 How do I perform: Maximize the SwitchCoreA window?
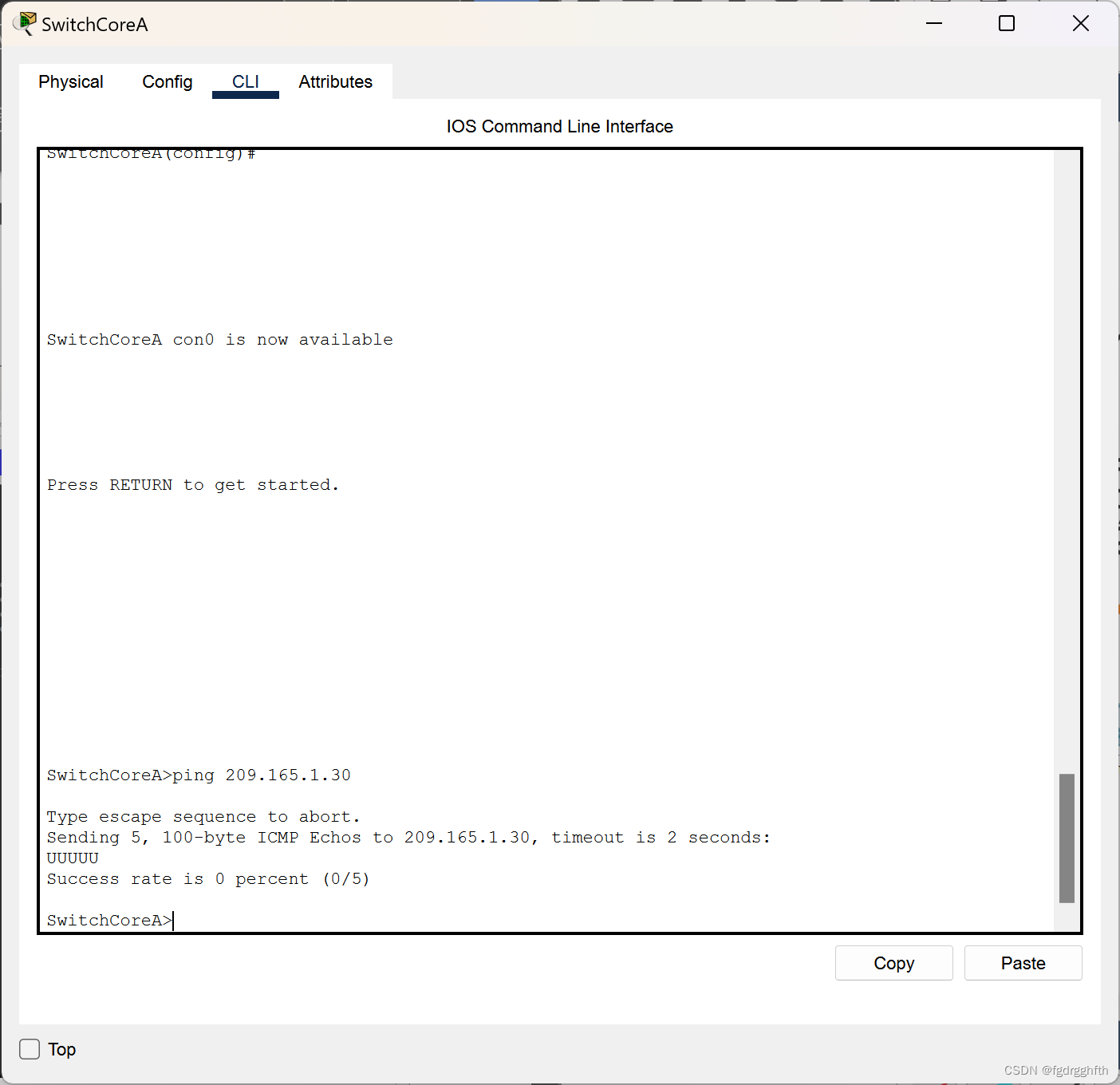click(x=1007, y=24)
